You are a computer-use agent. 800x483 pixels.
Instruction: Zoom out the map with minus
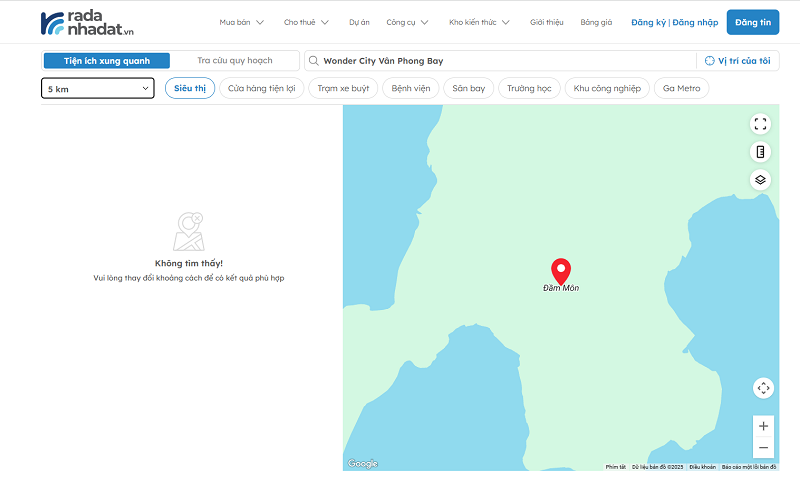tap(763, 448)
